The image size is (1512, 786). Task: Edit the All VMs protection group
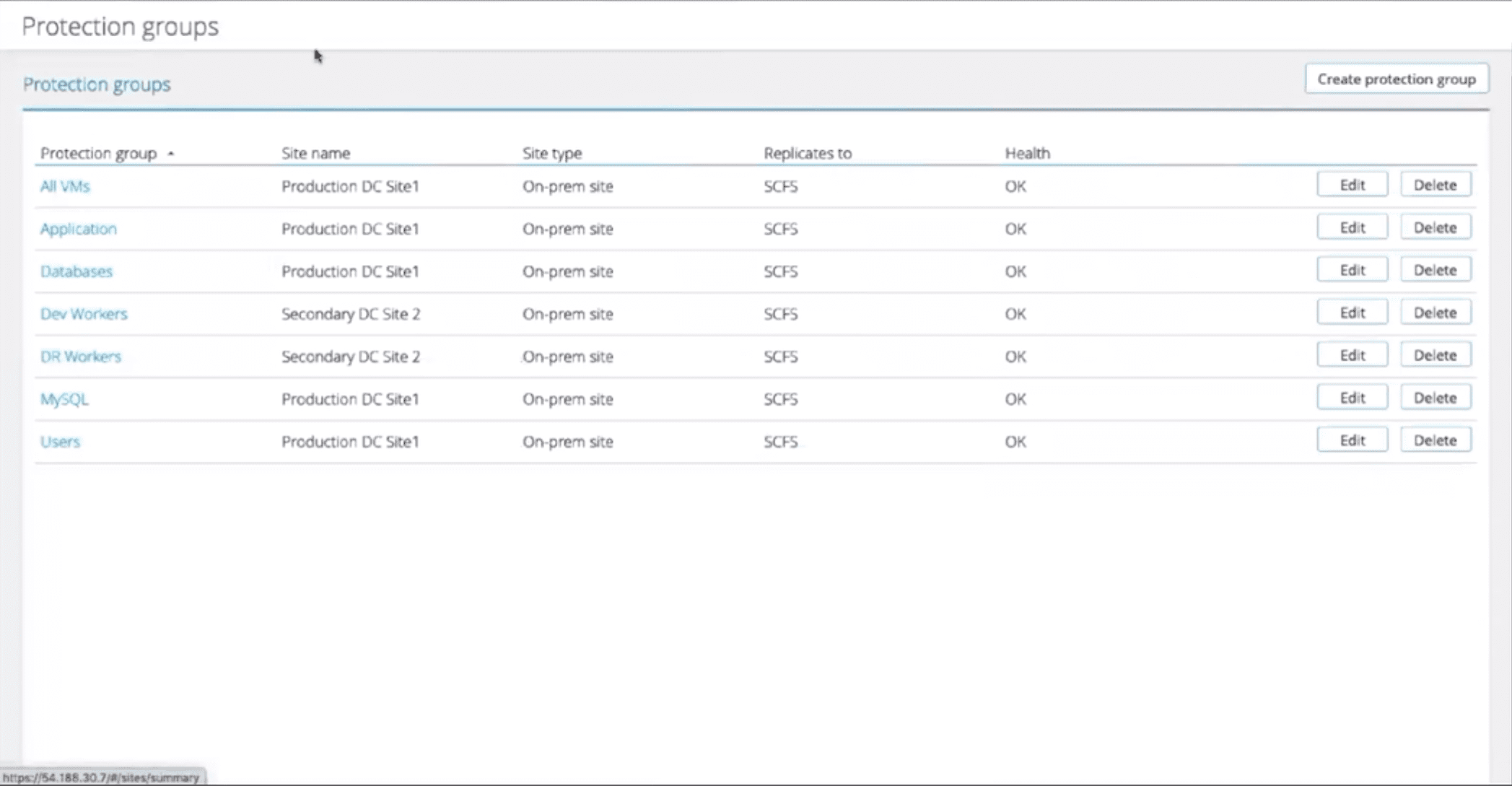point(1352,185)
